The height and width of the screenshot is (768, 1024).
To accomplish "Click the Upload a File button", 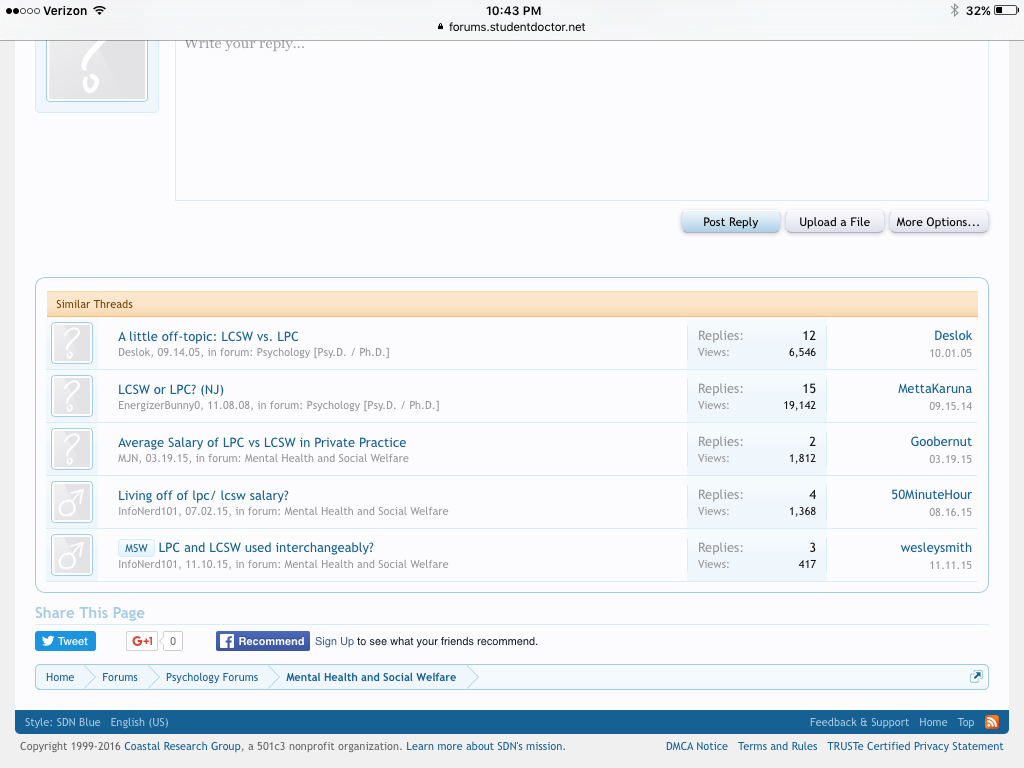I will click(834, 222).
